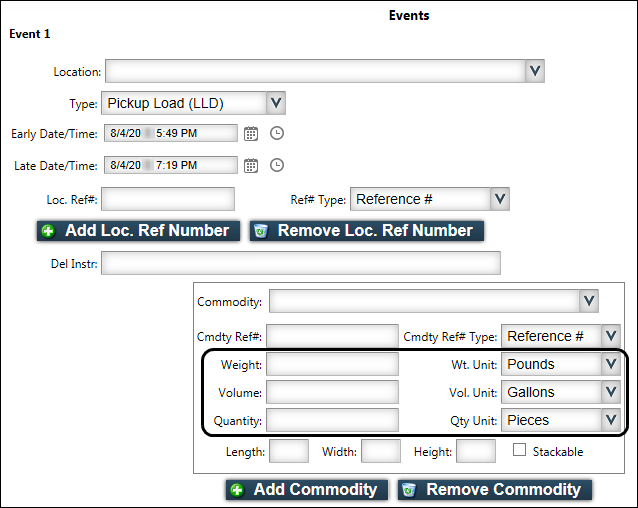Open the Early Date/Time calendar picker
This screenshot has width=638, height=508.
click(x=251, y=133)
